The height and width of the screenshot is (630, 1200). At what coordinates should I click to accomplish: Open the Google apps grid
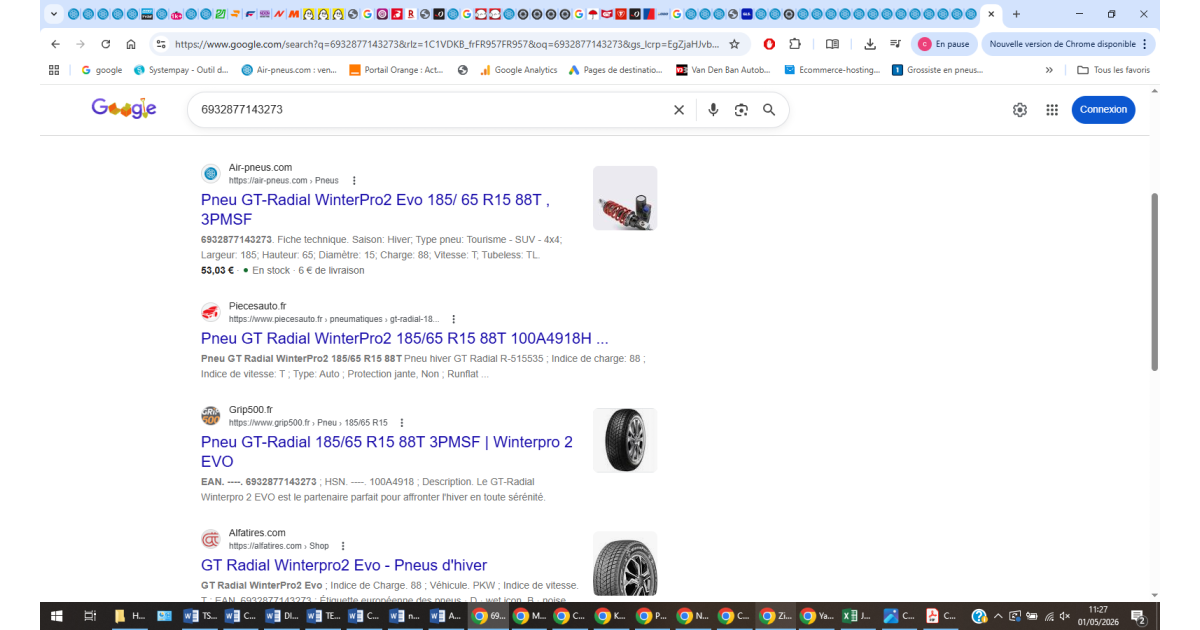(1052, 110)
